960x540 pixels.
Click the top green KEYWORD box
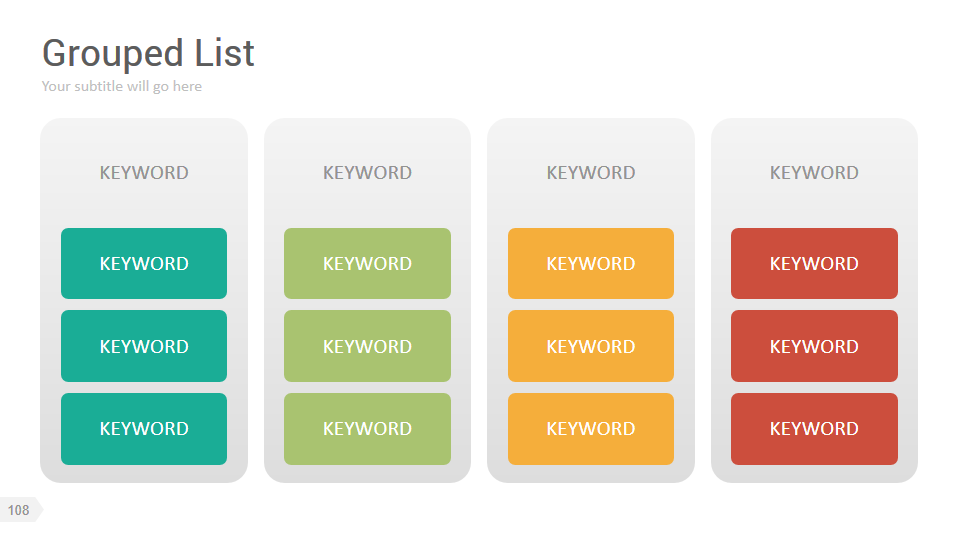tap(367, 264)
